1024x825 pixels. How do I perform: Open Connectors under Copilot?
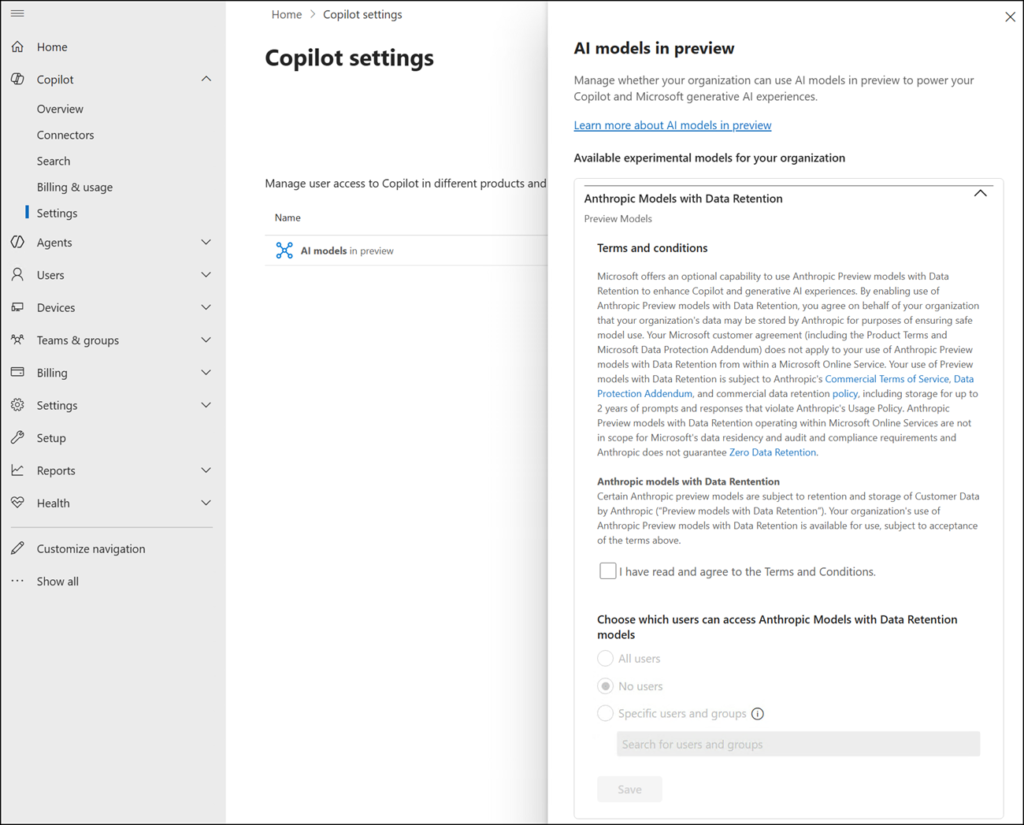[65, 135]
